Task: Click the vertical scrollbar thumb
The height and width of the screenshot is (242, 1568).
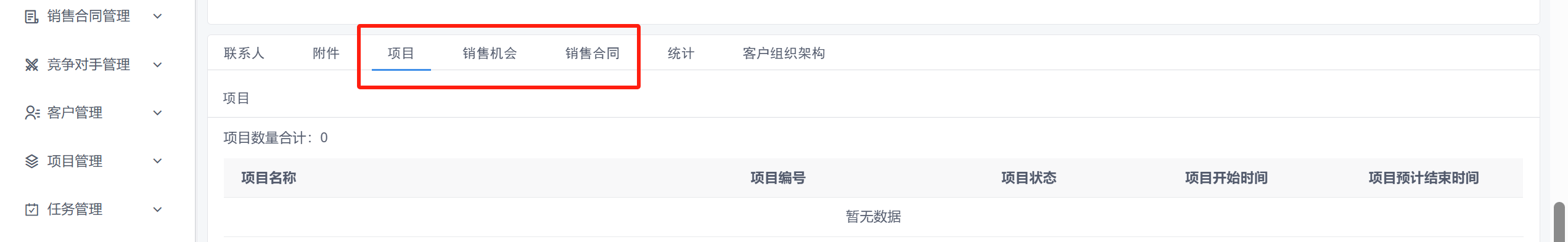Action: [x=1559, y=222]
